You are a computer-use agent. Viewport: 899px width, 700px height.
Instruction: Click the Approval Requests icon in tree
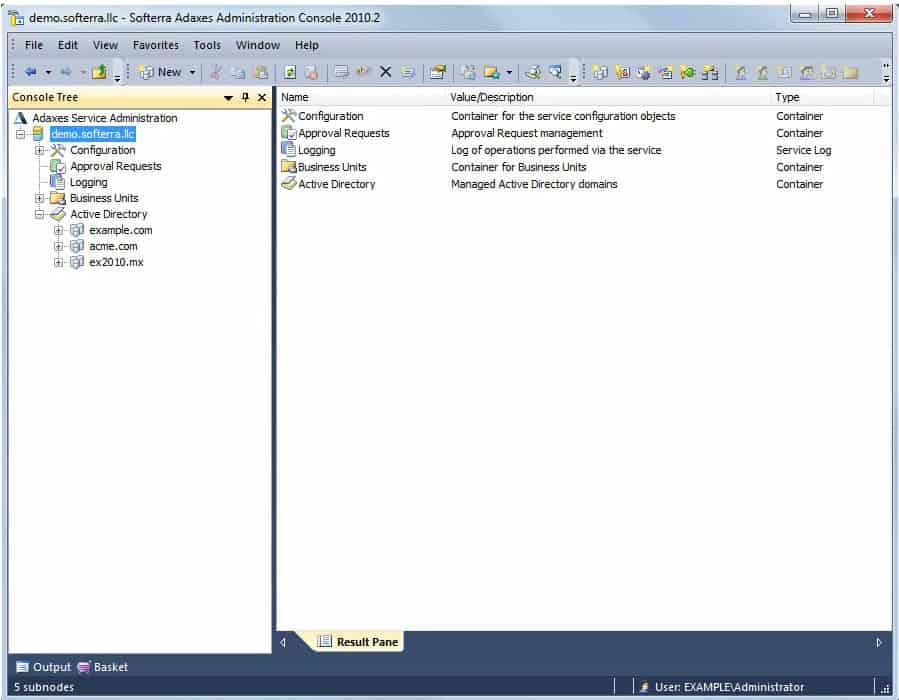pyautogui.click(x=58, y=166)
